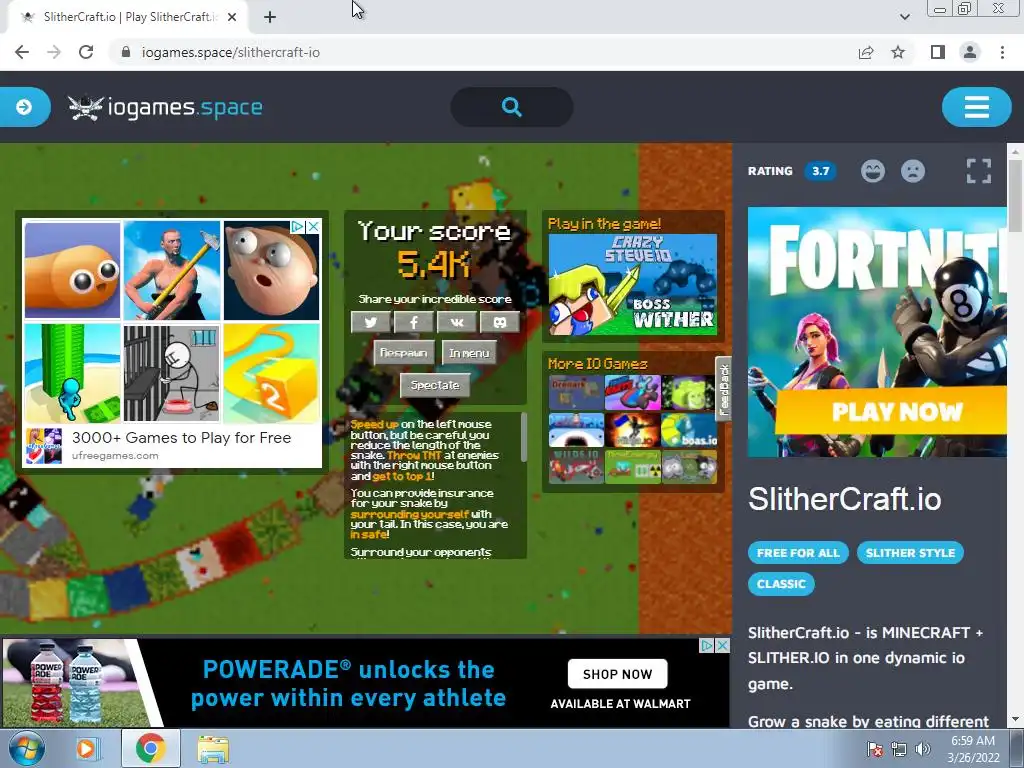Bookmark this page with the star
Image resolution: width=1024 pixels, height=768 pixels.
point(898,52)
